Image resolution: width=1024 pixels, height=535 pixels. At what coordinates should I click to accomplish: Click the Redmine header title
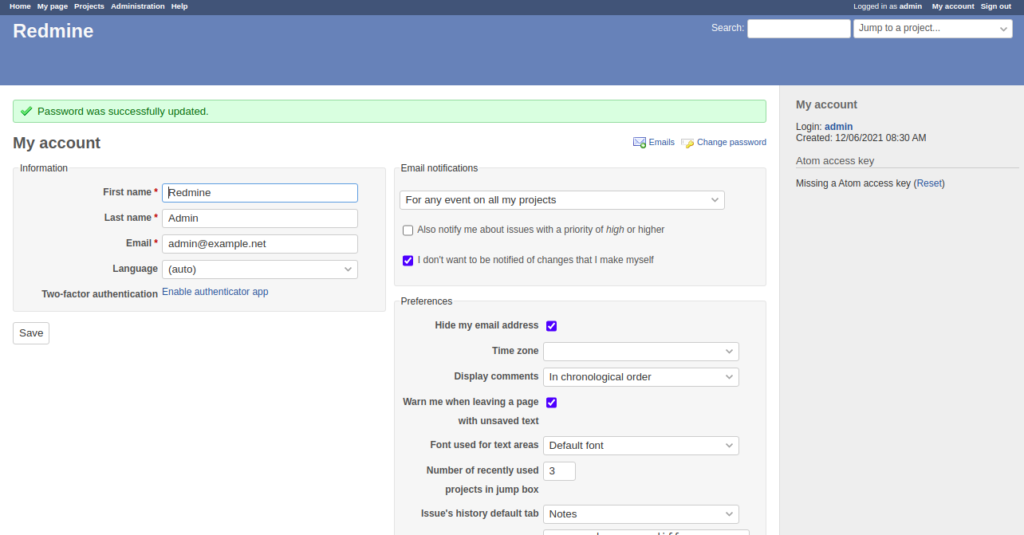pyautogui.click(x=53, y=31)
